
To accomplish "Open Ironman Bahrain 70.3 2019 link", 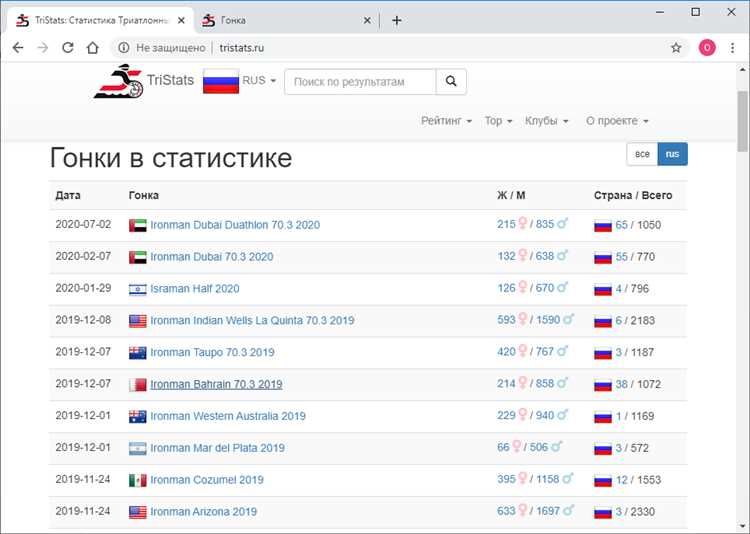I will click(216, 384).
